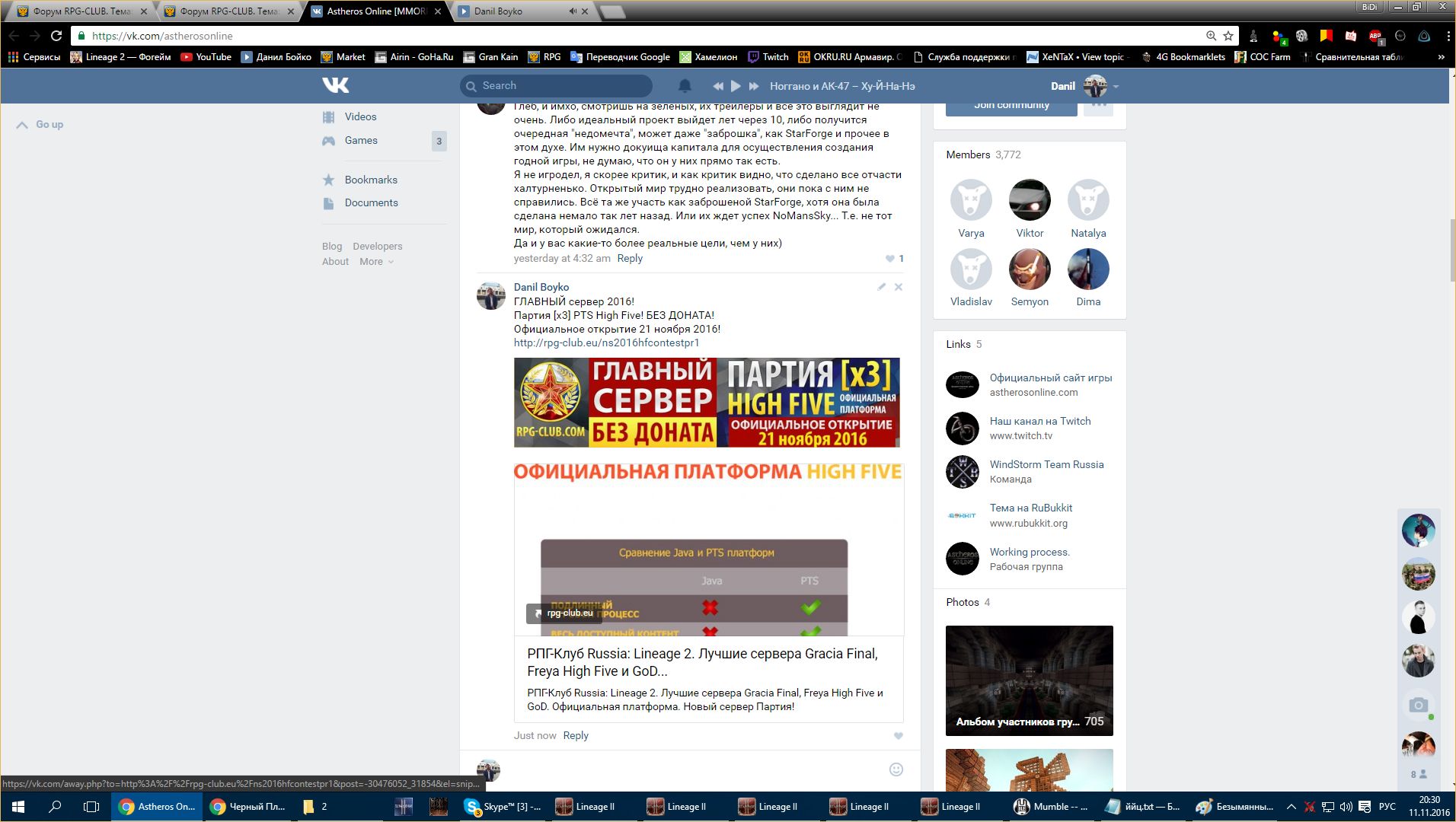
Task: Open the emoji smiley picker in the comment box
Action: pos(896,769)
